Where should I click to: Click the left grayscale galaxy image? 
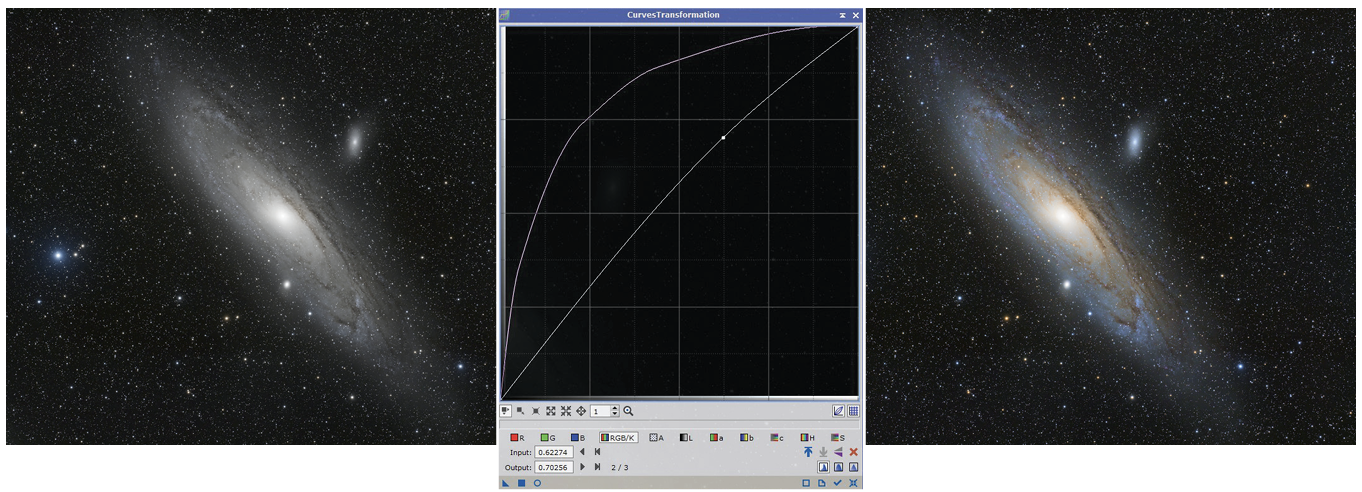[250, 226]
